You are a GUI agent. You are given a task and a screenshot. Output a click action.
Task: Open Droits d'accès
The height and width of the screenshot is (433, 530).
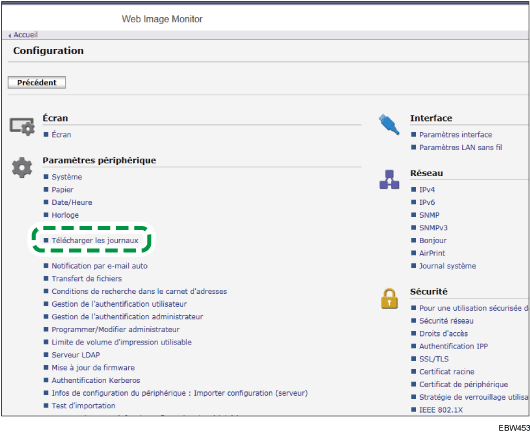pos(443,334)
